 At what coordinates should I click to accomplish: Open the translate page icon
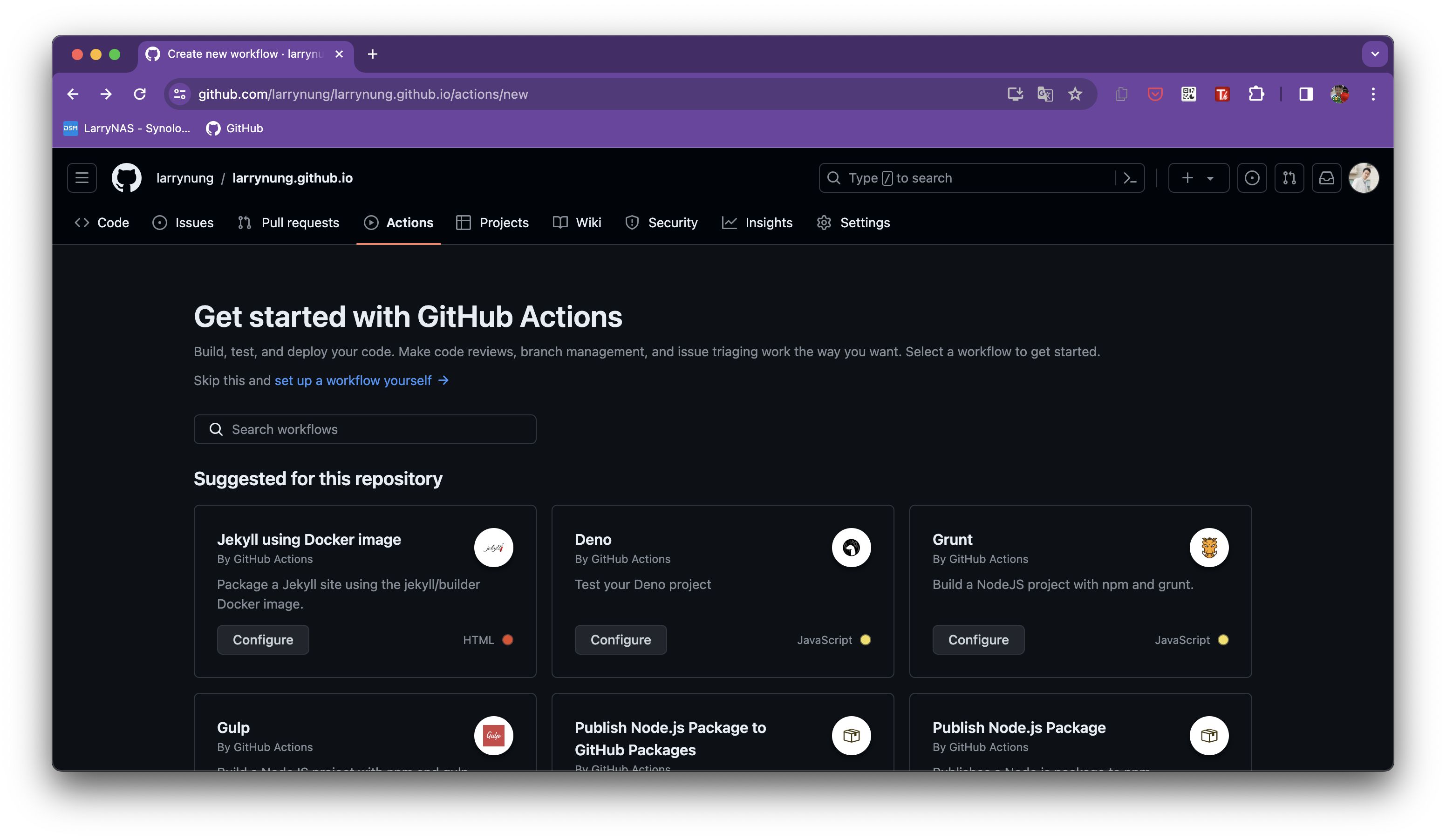pyautogui.click(x=1045, y=94)
